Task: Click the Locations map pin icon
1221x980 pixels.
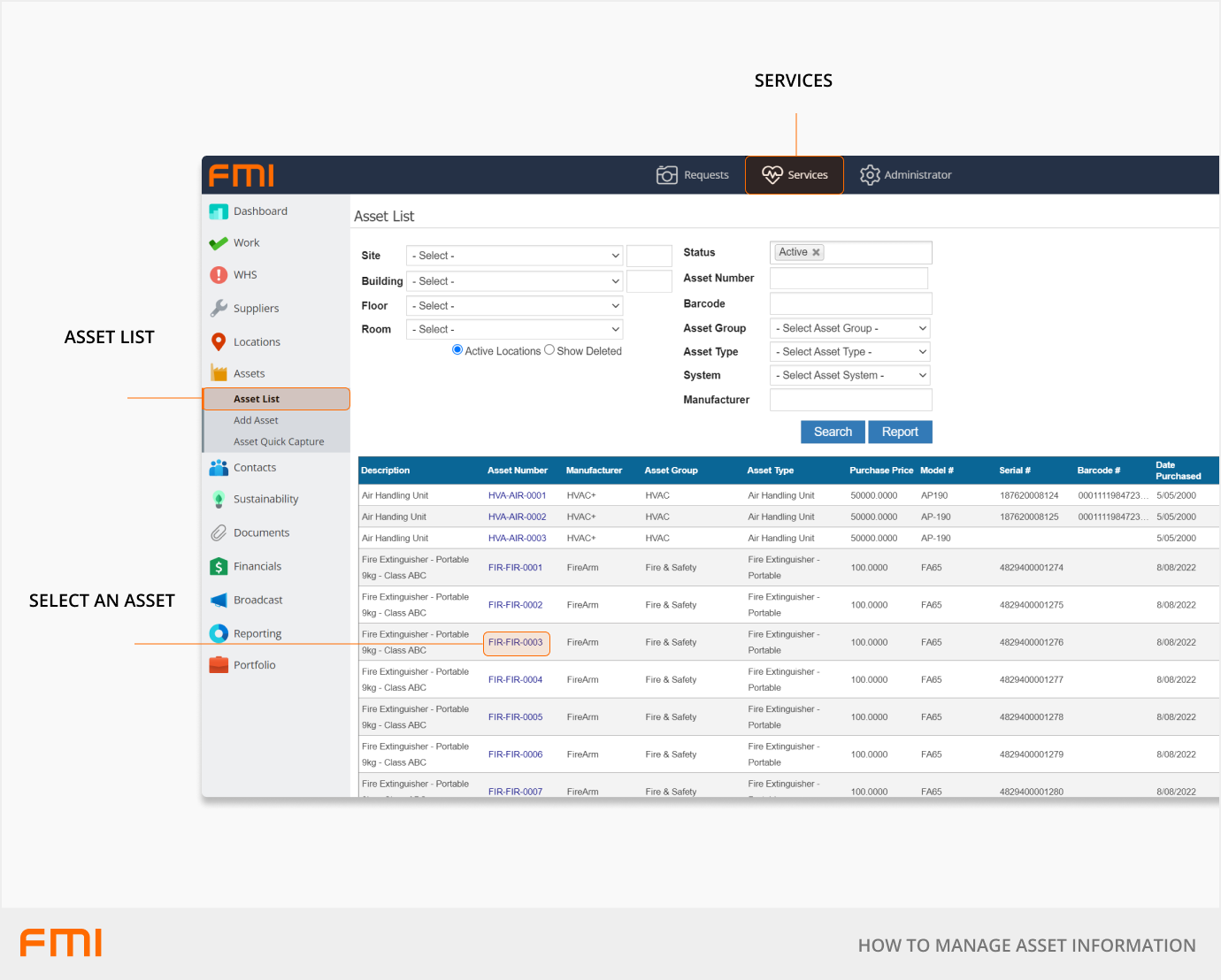Action: 219,342
